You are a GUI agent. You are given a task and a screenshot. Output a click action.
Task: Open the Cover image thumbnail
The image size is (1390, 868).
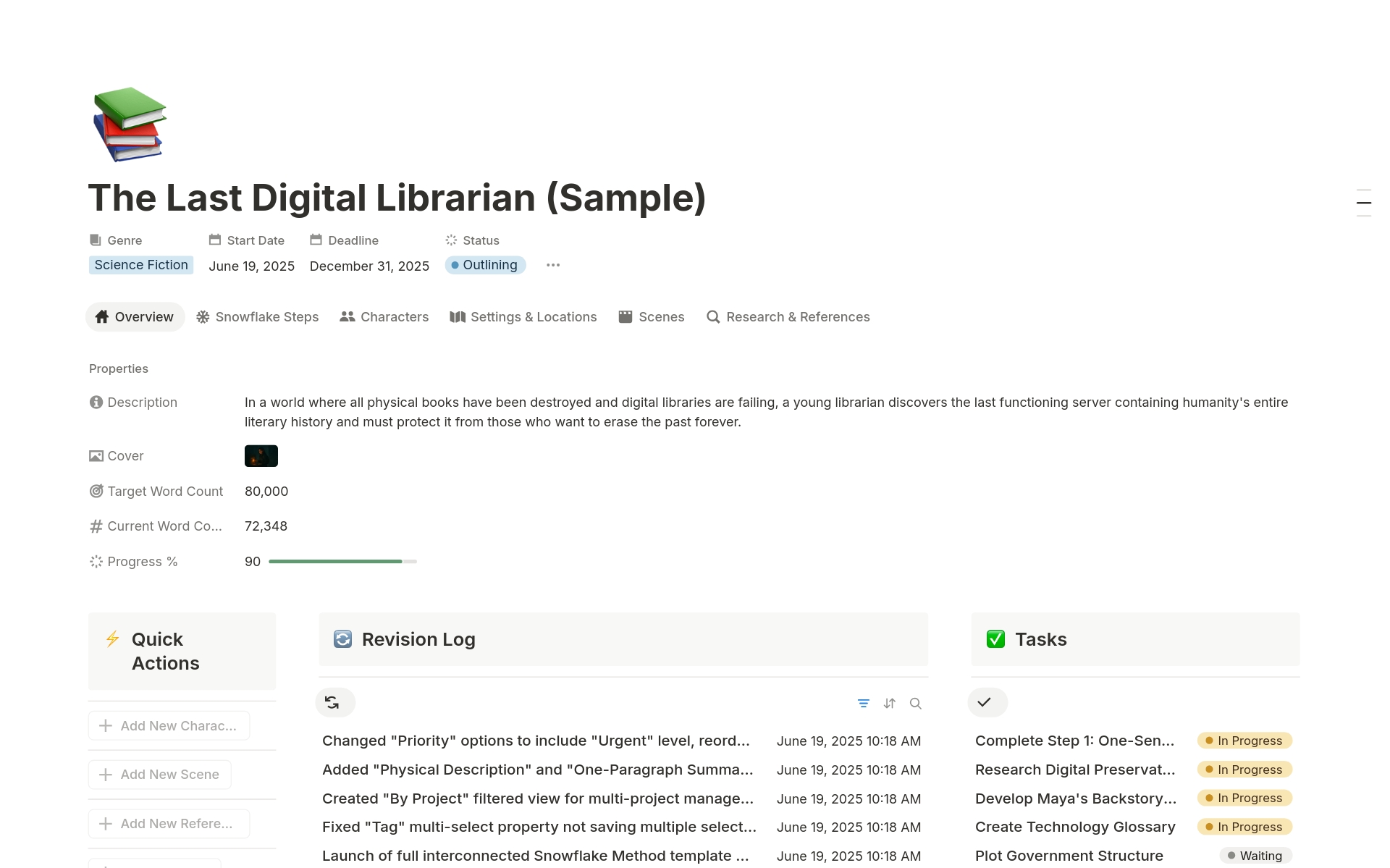(261, 456)
